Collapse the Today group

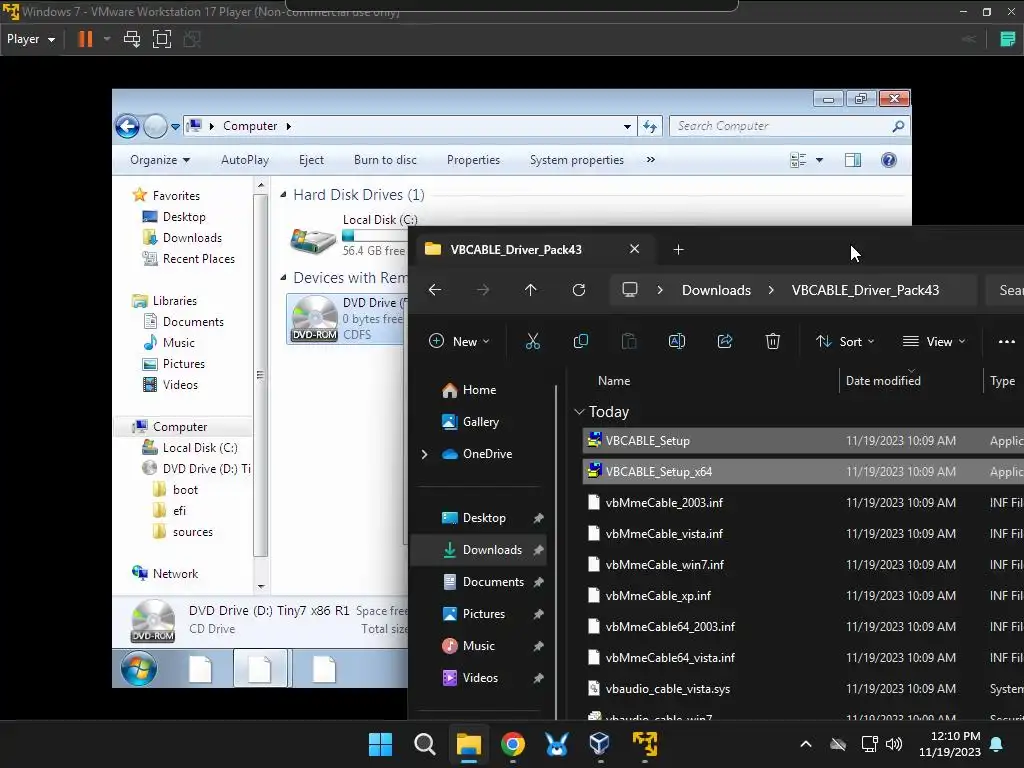pos(579,412)
